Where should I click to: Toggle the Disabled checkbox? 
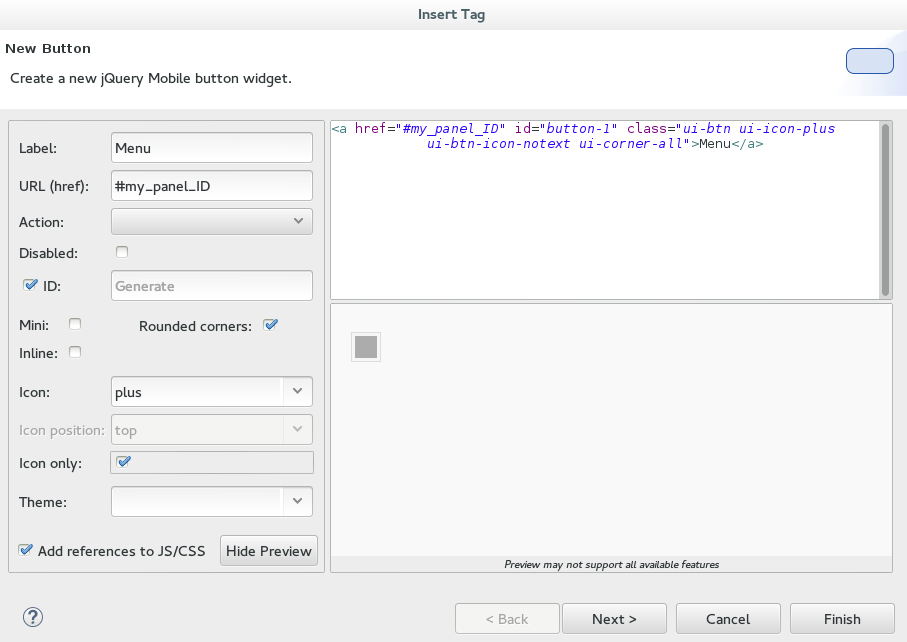[122, 252]
